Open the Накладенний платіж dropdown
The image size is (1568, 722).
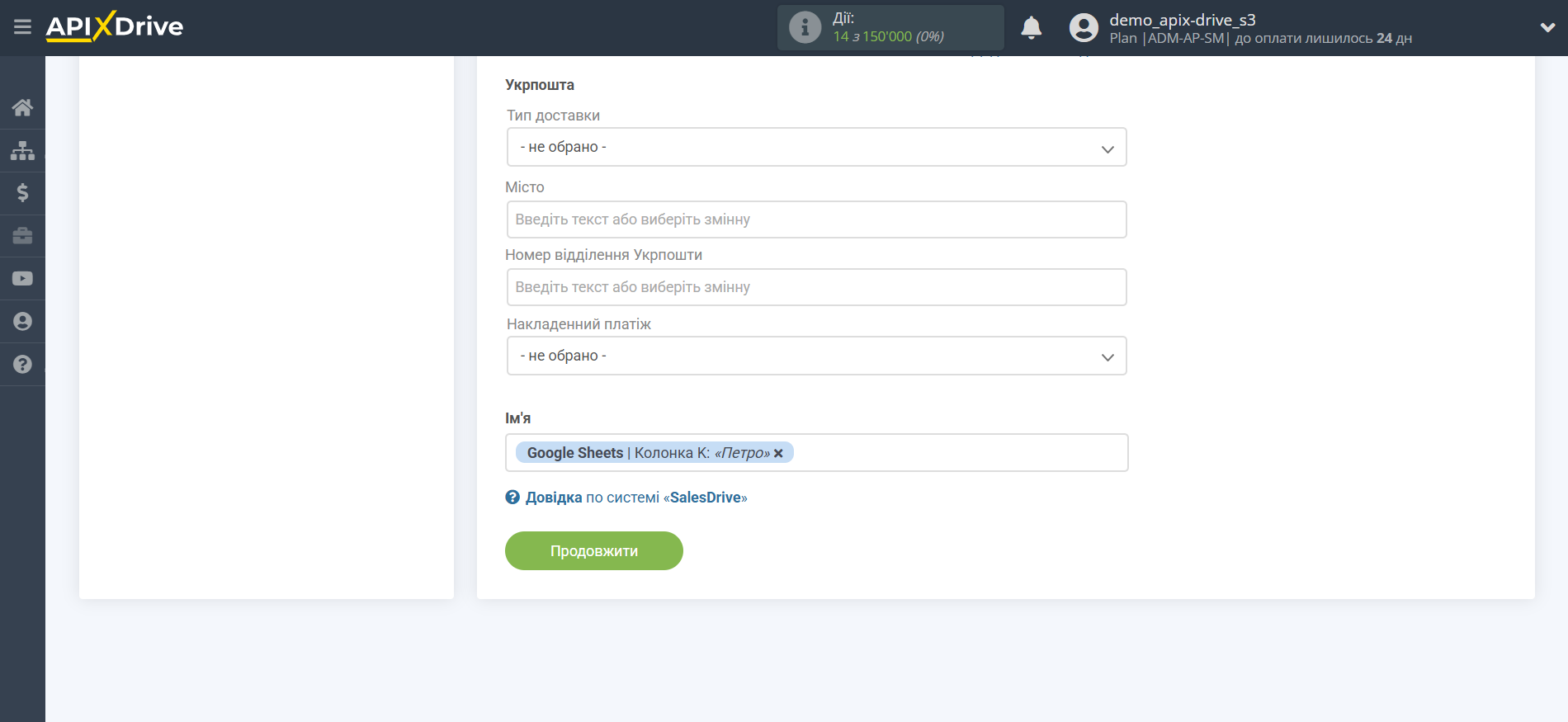(816, 356)
